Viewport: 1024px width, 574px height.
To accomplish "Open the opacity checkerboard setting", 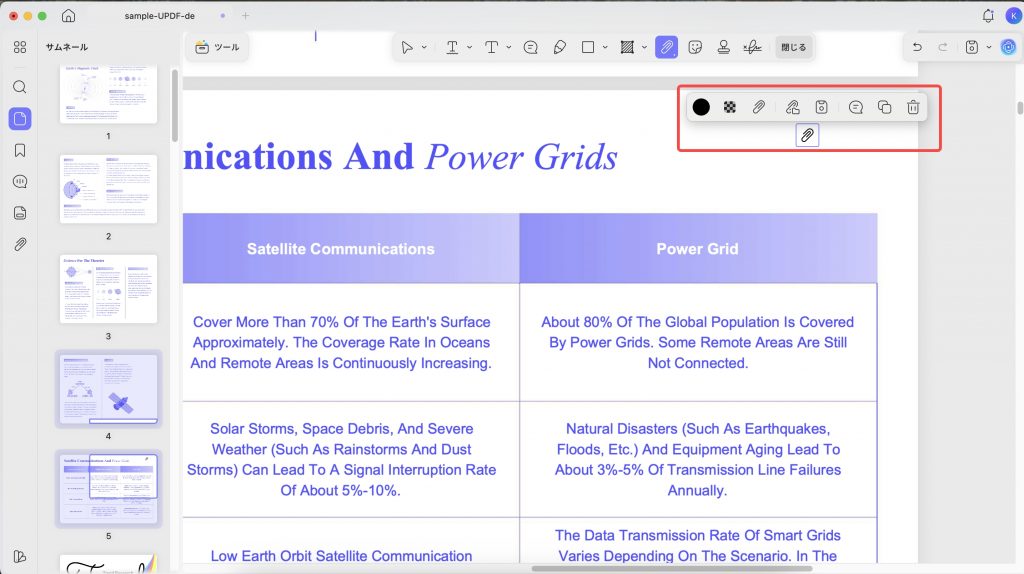I will click(x=730, y=107).
